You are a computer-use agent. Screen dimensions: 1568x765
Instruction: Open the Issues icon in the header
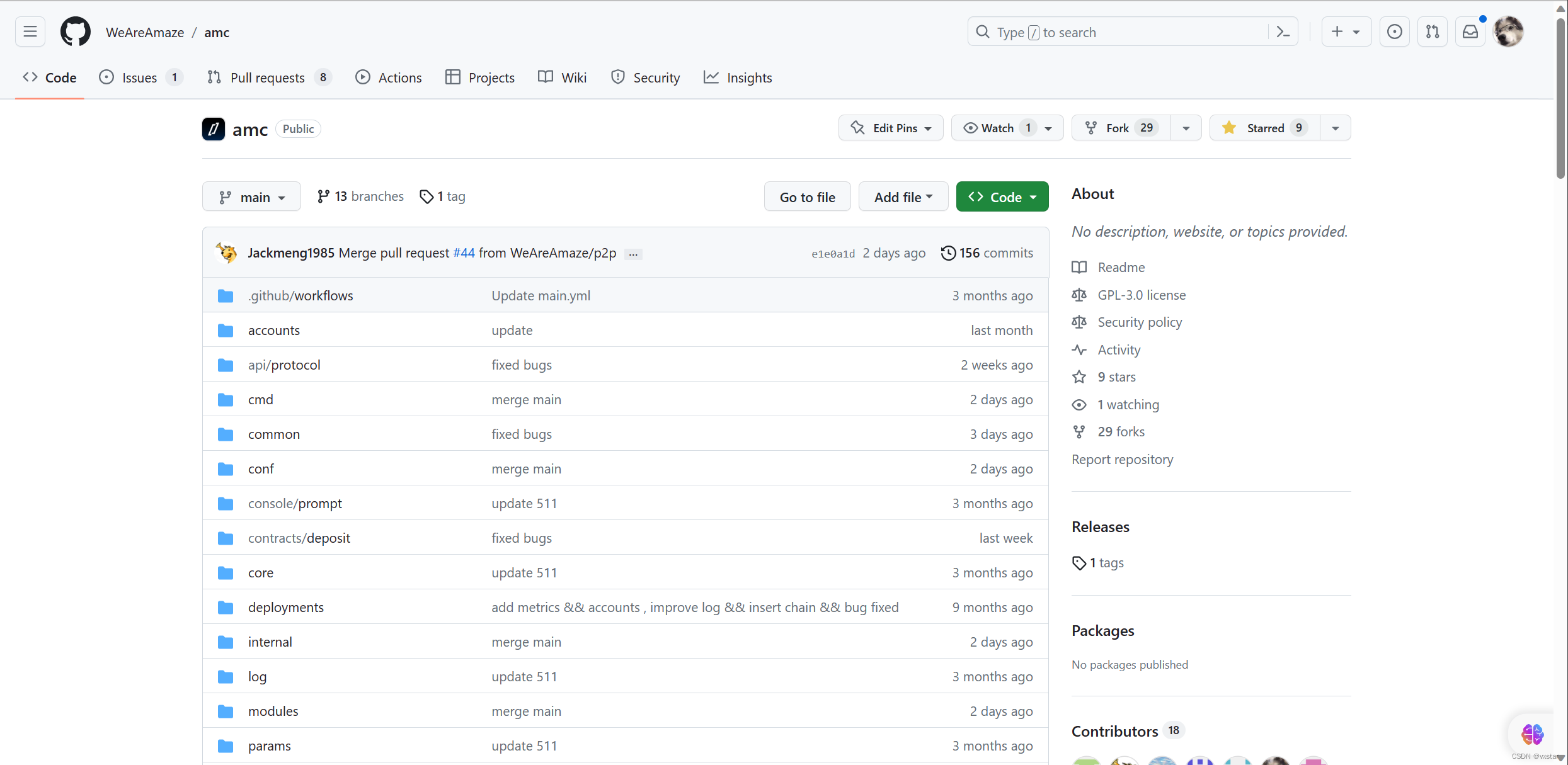pos(1394,31)
